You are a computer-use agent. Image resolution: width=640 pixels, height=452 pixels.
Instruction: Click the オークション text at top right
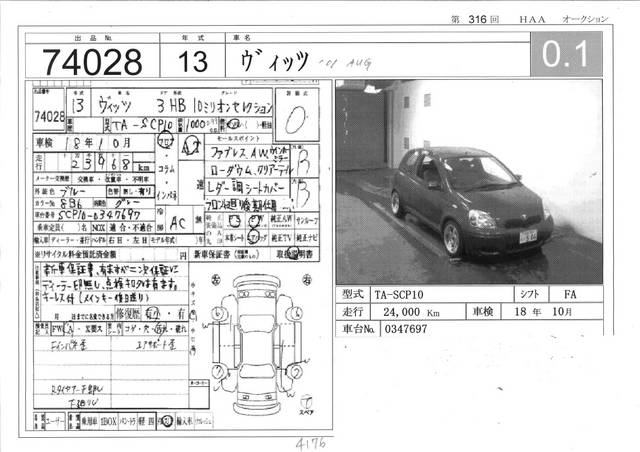585,19
